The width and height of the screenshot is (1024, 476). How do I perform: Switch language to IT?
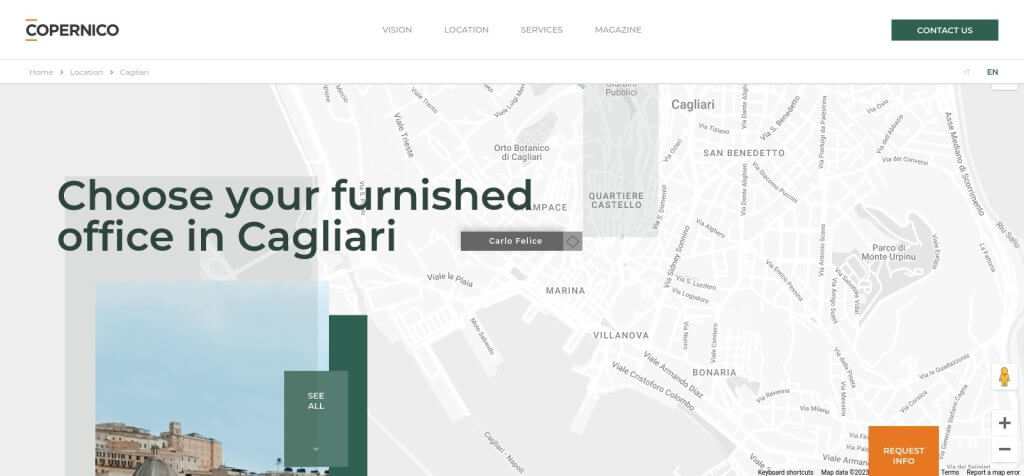(x=967, y=72)
